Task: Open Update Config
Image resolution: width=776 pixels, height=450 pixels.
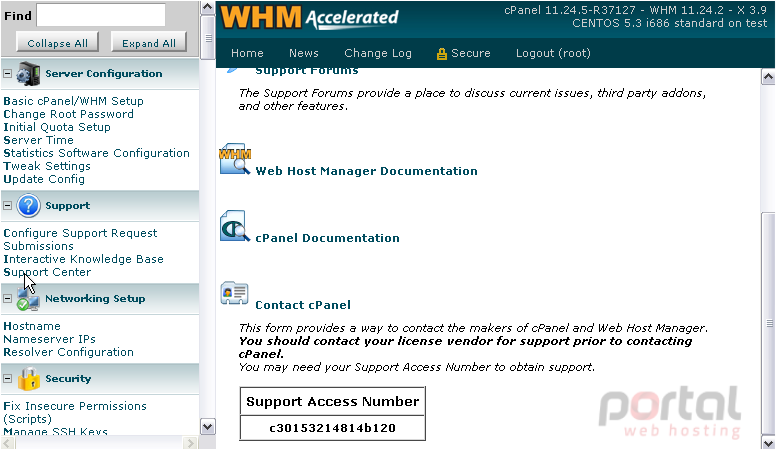Action: 44,179
